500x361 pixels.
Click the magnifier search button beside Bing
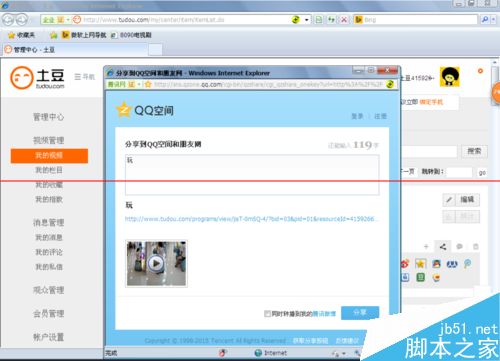pyautogui.click(x=485, y=20)
